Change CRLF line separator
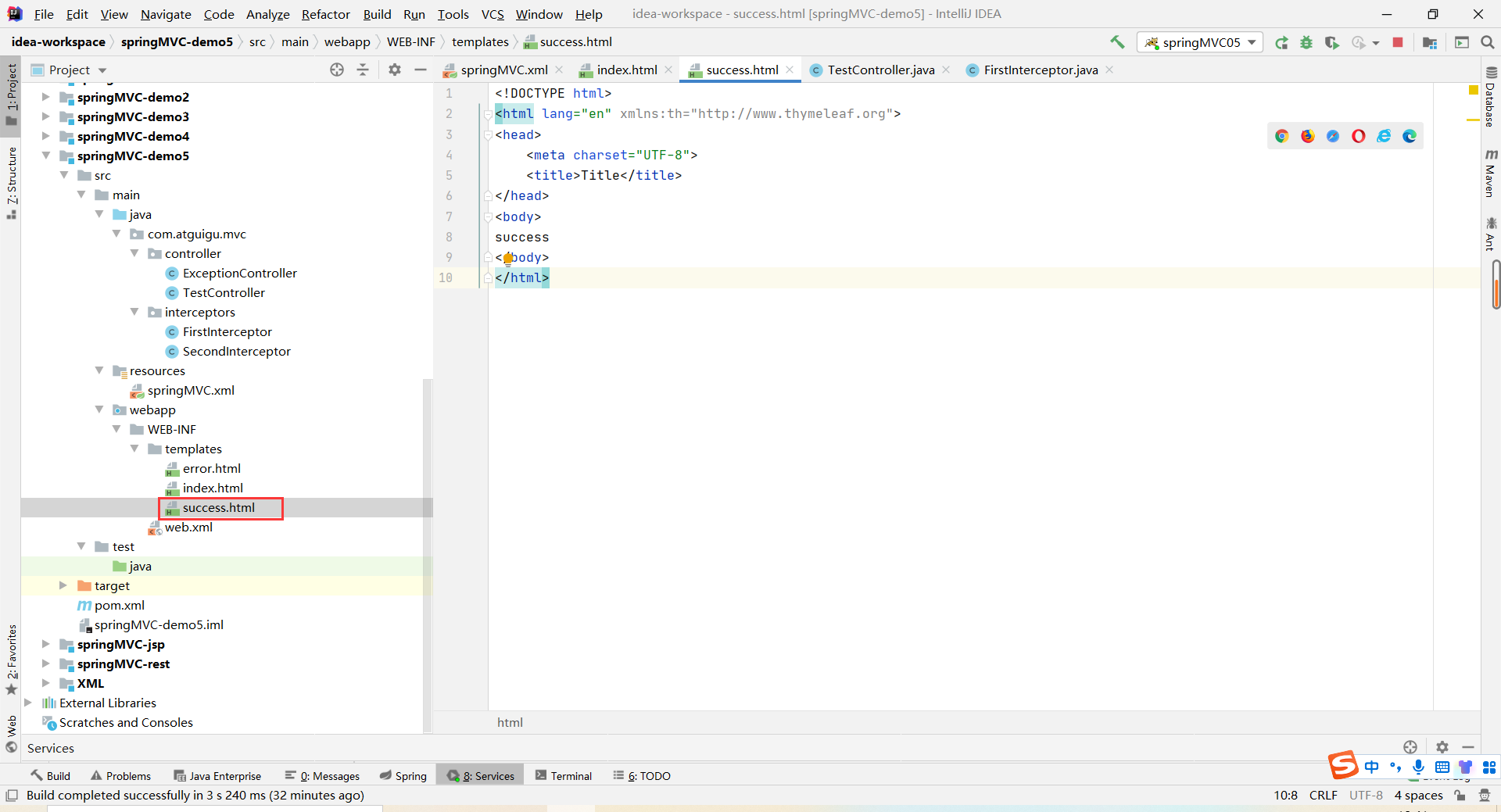The height and width of the screenshot is (812, 1501). [1323, 796]
